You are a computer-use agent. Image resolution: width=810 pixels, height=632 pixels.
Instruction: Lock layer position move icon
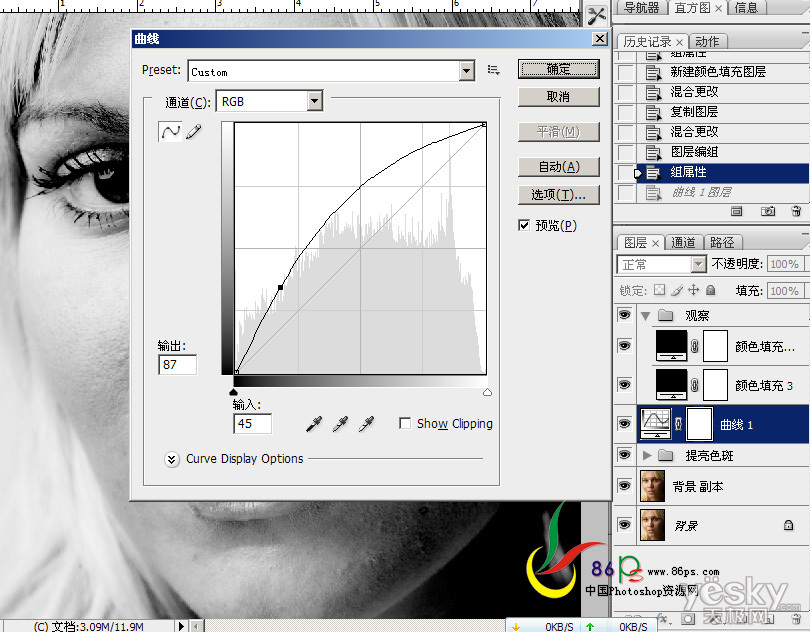point(693,290)
